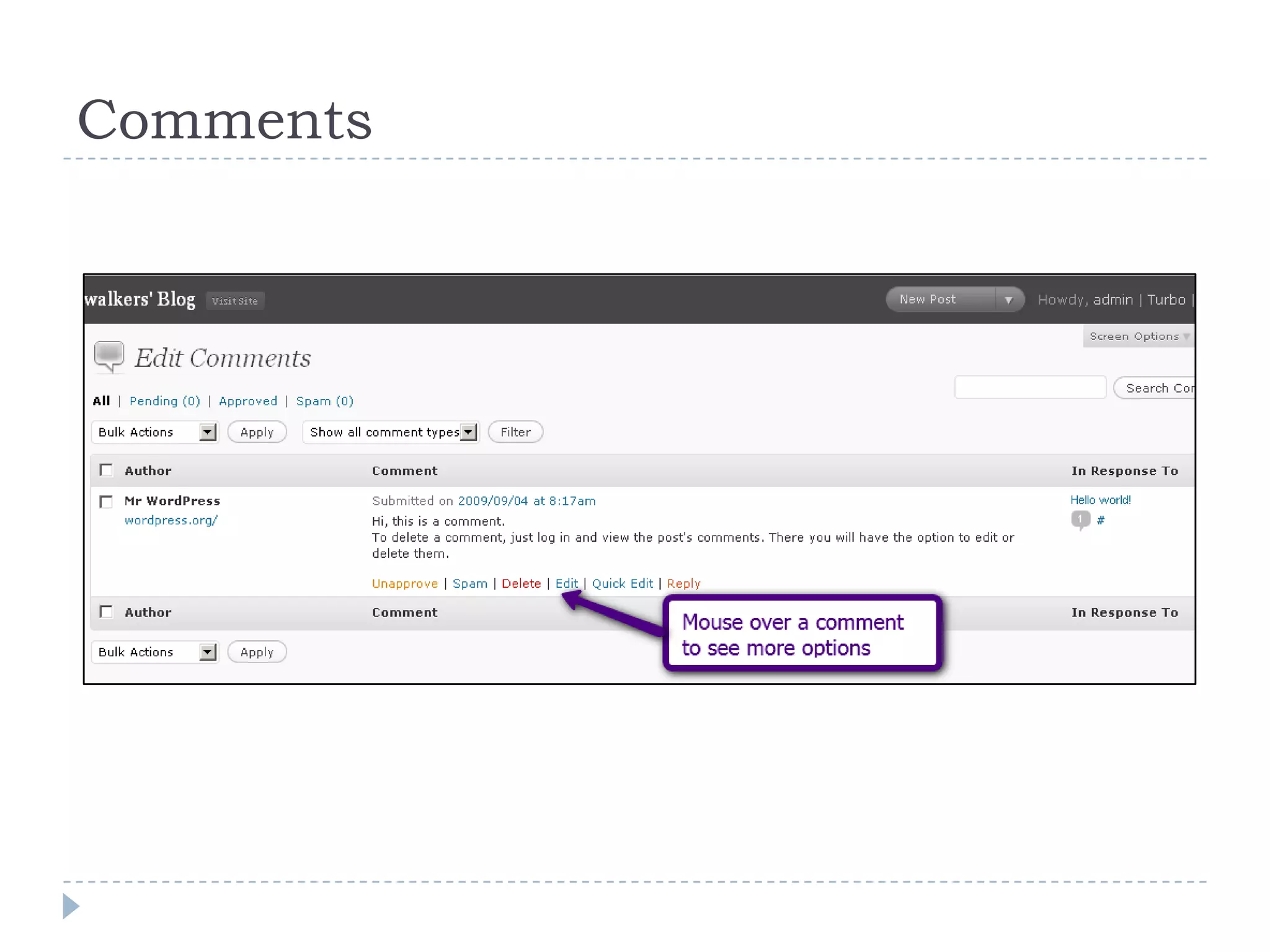Click the # permalink link
Viewport: 1270px width, 952px height.
(1101, 520)
